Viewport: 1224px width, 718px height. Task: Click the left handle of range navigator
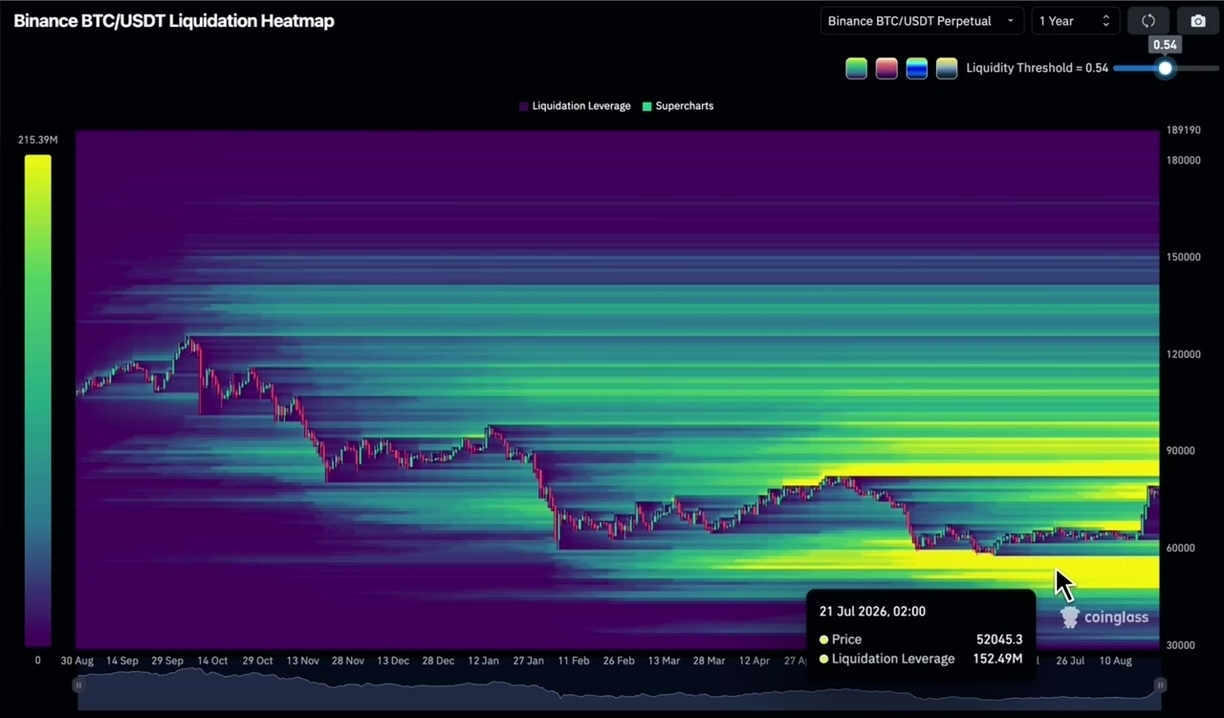pyautogui.click(x=77, y=685)
